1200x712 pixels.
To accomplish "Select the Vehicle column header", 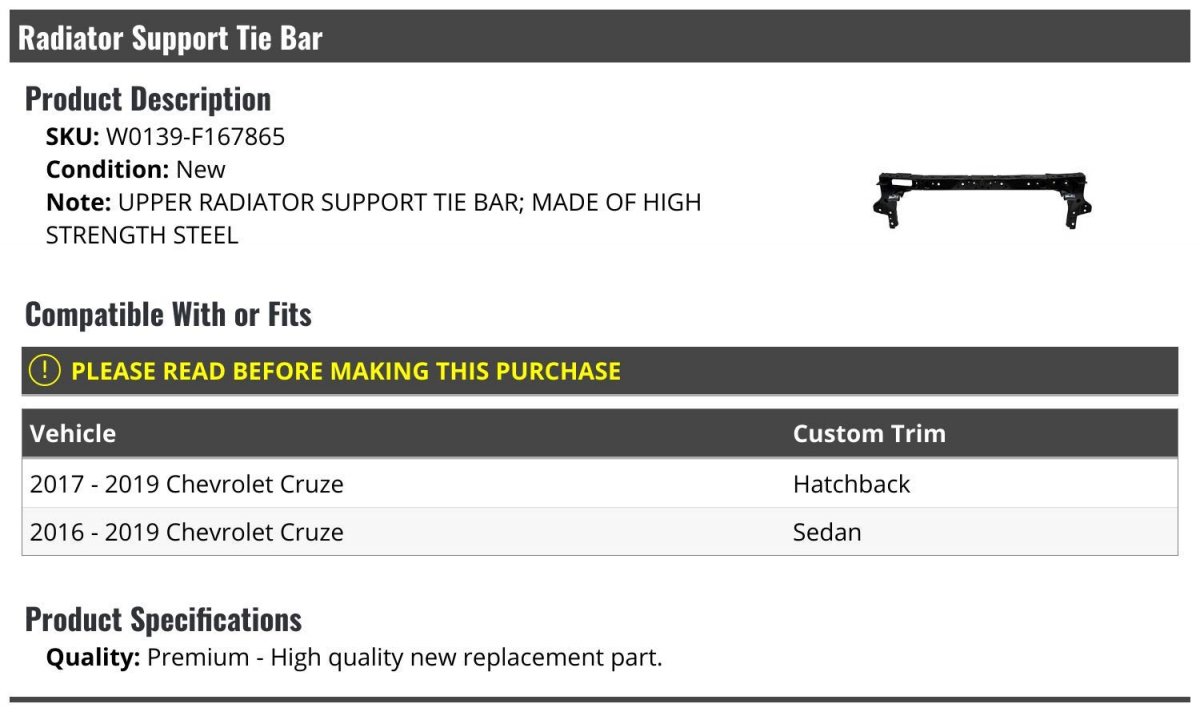I will click(73, 434).
